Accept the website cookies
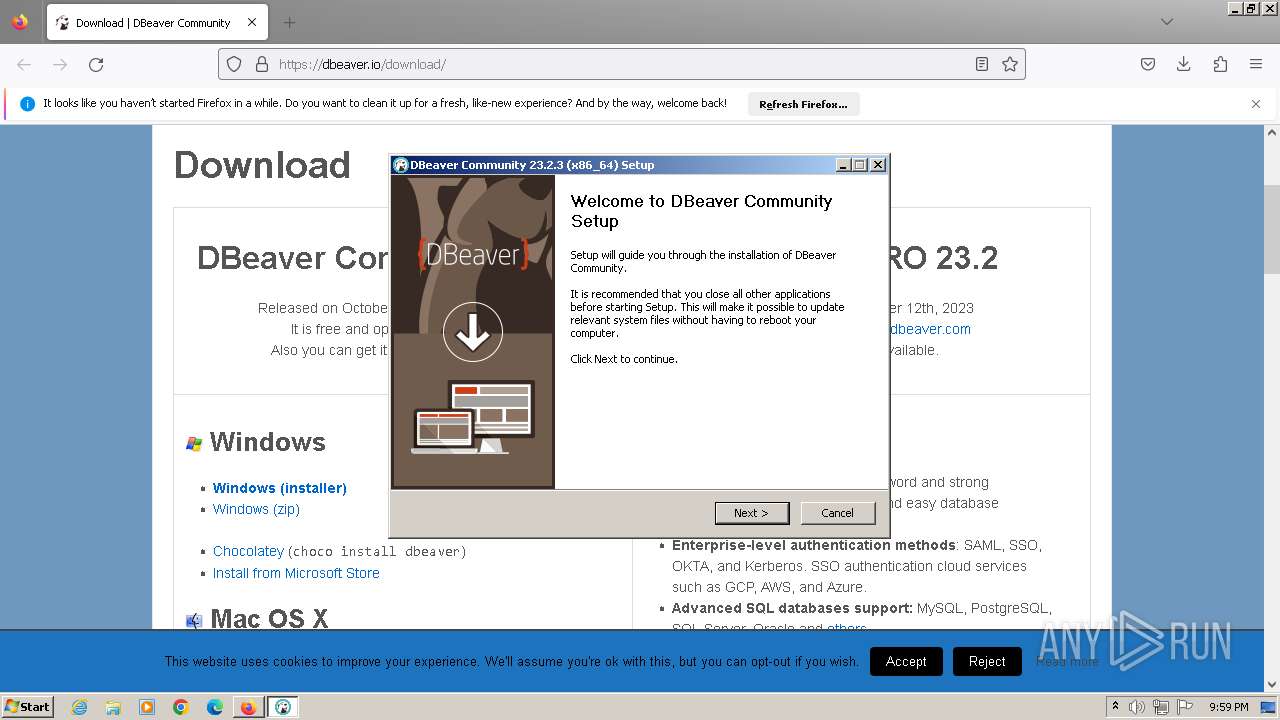This screenshot has height=720, width=1280. coord(906,661)
